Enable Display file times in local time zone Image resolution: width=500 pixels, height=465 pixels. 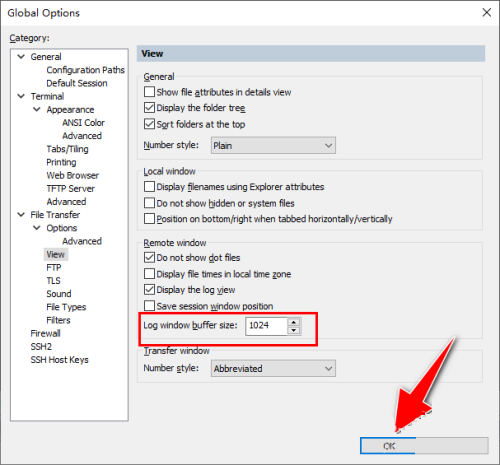149,274
